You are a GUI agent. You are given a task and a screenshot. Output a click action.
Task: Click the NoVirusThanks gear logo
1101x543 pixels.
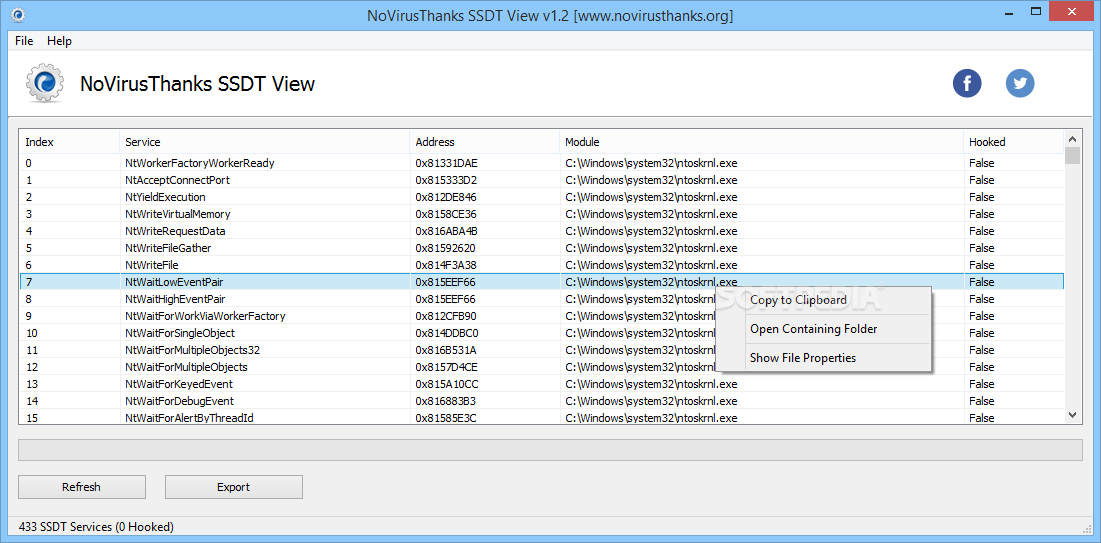(x=45, y=83)
